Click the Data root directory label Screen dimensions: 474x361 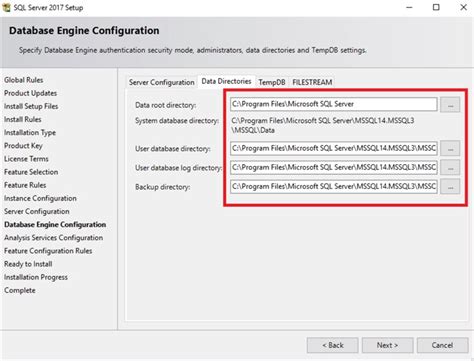tap(166, 105)
